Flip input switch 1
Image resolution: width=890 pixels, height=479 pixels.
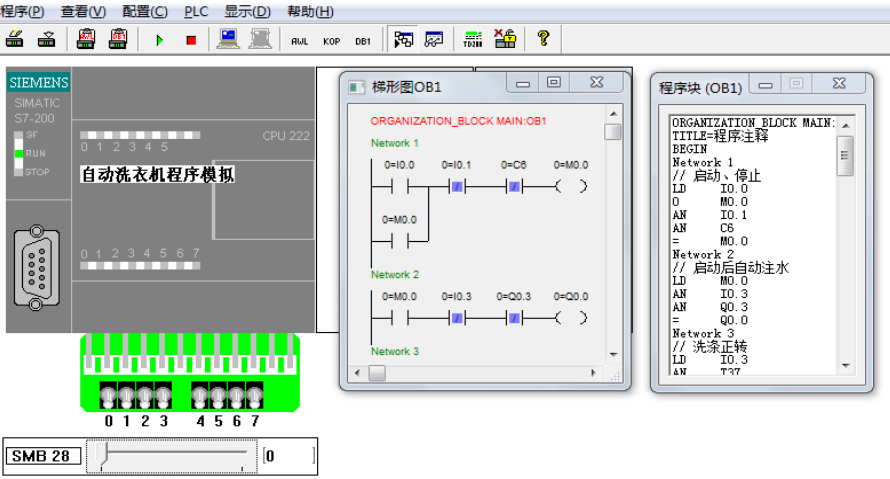[127, 395]
